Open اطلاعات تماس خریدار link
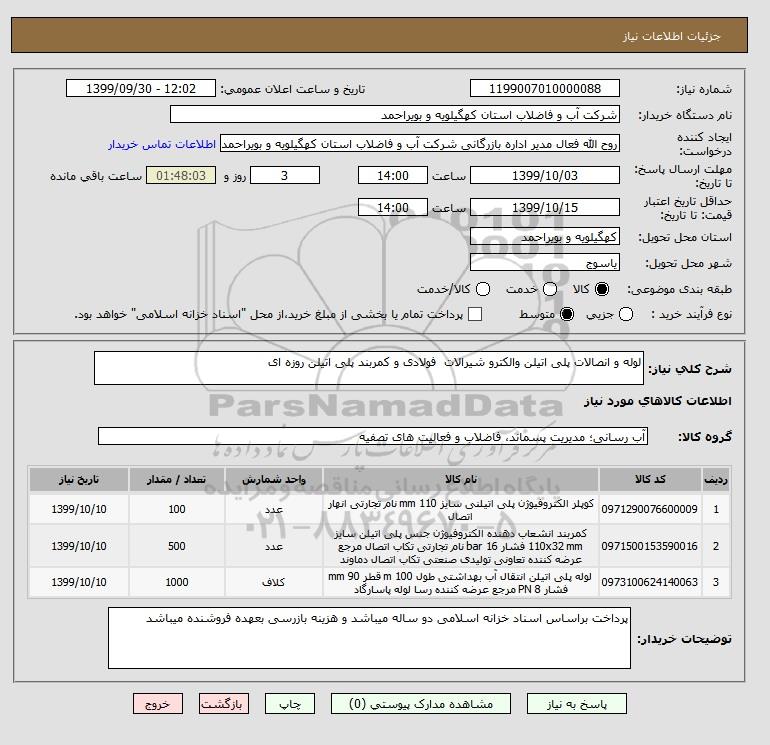Screen dimensions: 770x745 pyautogui.click(x=162, y=144)
